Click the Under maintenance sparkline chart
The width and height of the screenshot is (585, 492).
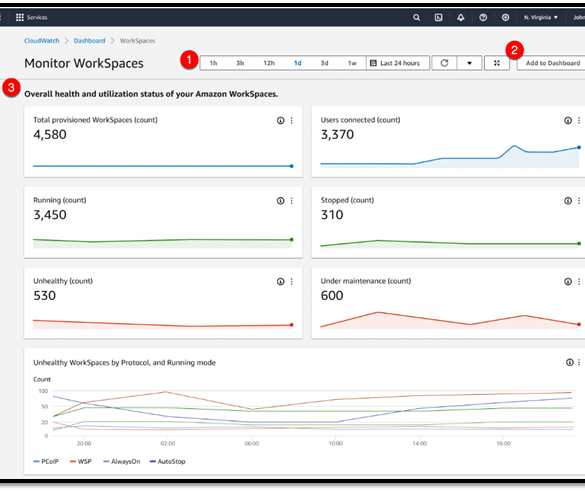pos(450,320)
